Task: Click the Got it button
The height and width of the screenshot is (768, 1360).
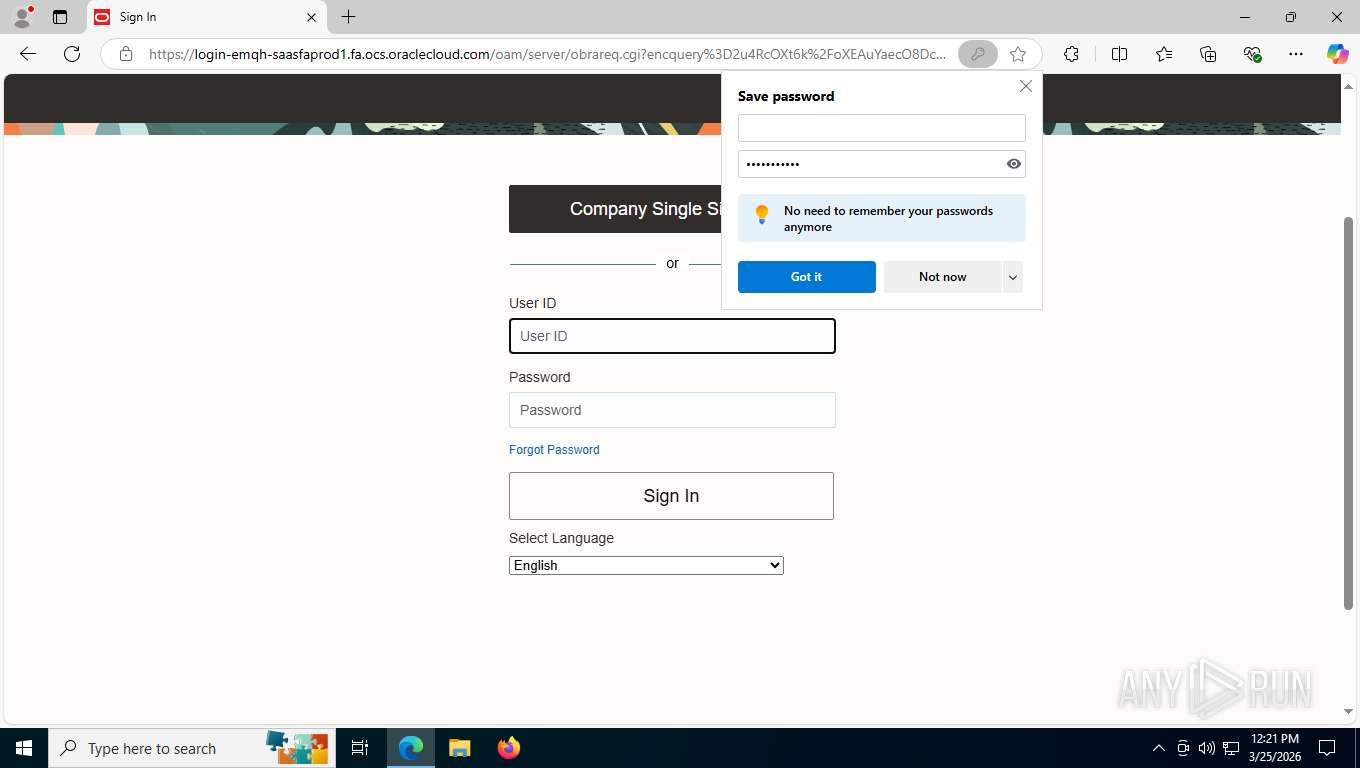Action: [806, 277]
